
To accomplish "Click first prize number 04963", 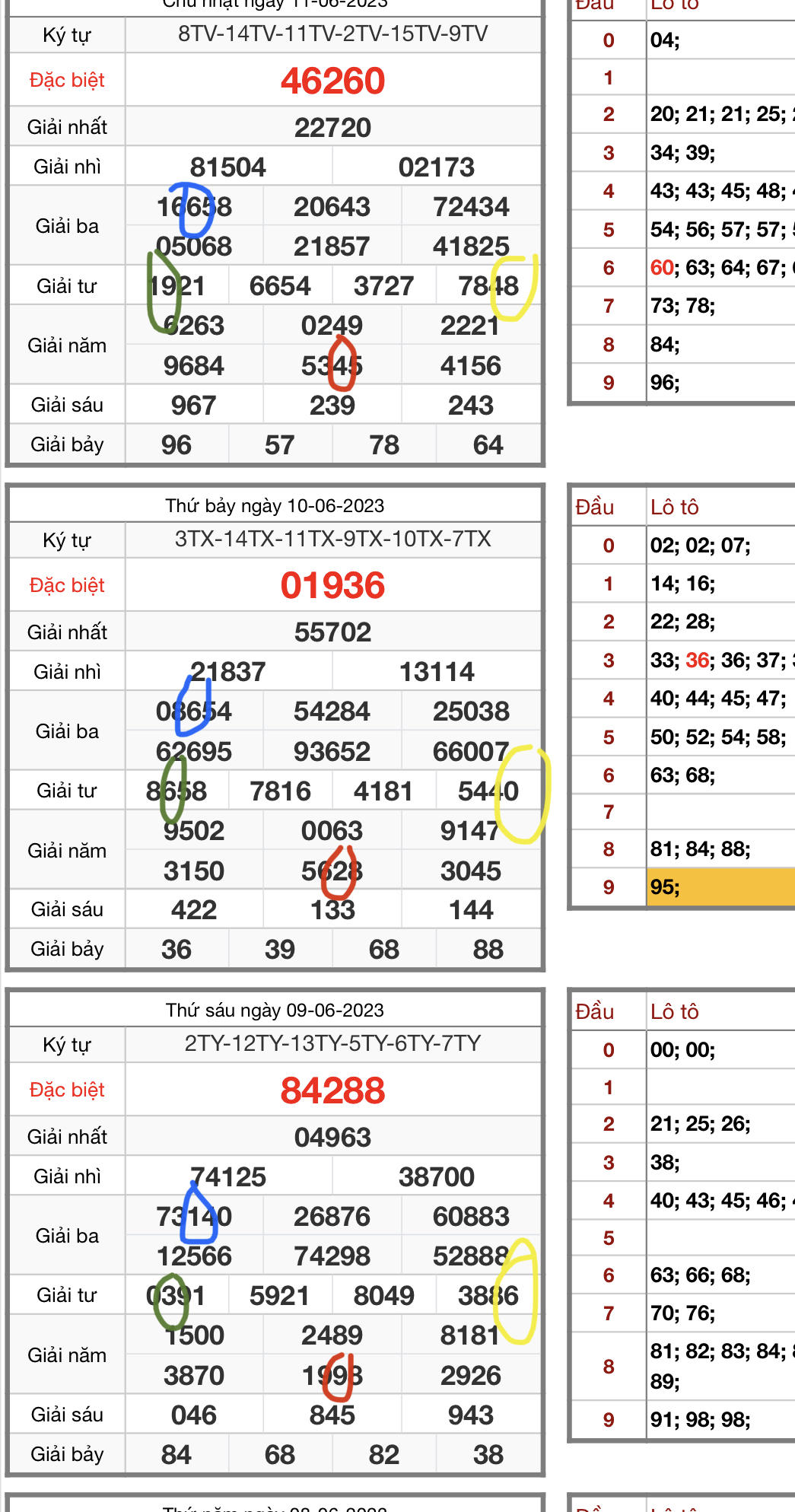I will (332, 1137).
